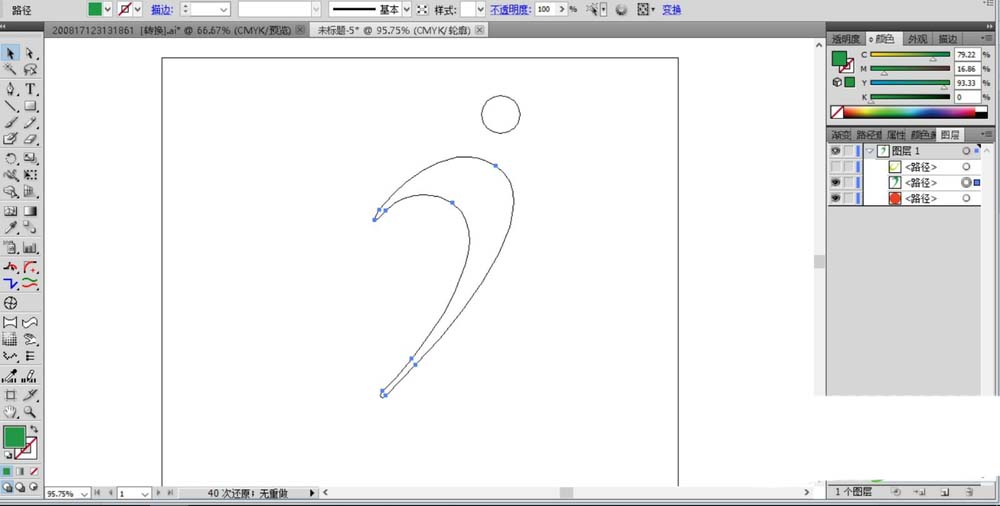Switch to the 外观 panel tab
This screenshot has width=1000, height=506.
(917, 39)
